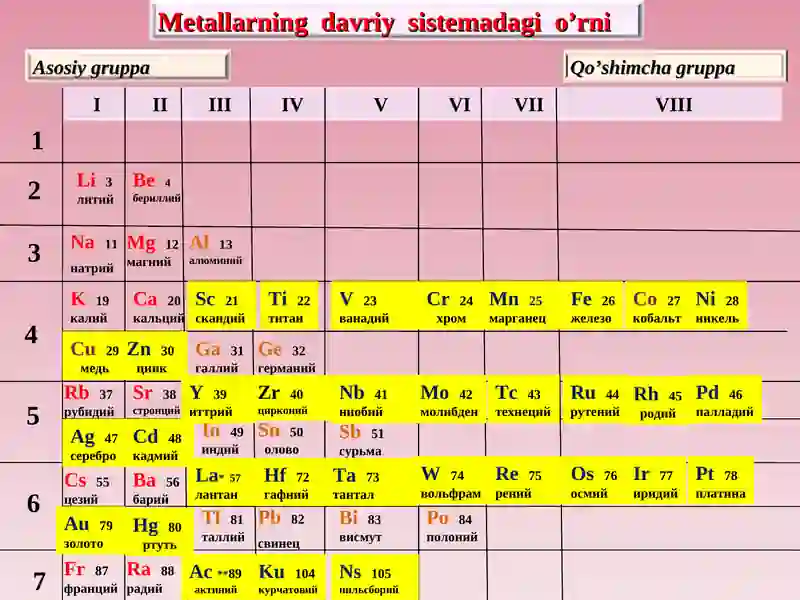This screenshot has height=600, width=800.
Task: Click the Fe 26 железо element
Action: (x=592, y=307)
